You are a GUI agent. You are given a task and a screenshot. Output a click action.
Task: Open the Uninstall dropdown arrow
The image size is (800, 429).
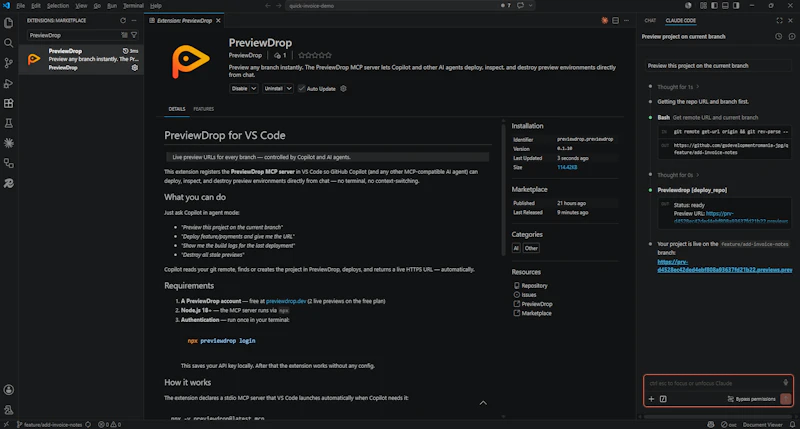tap(289, 88)
